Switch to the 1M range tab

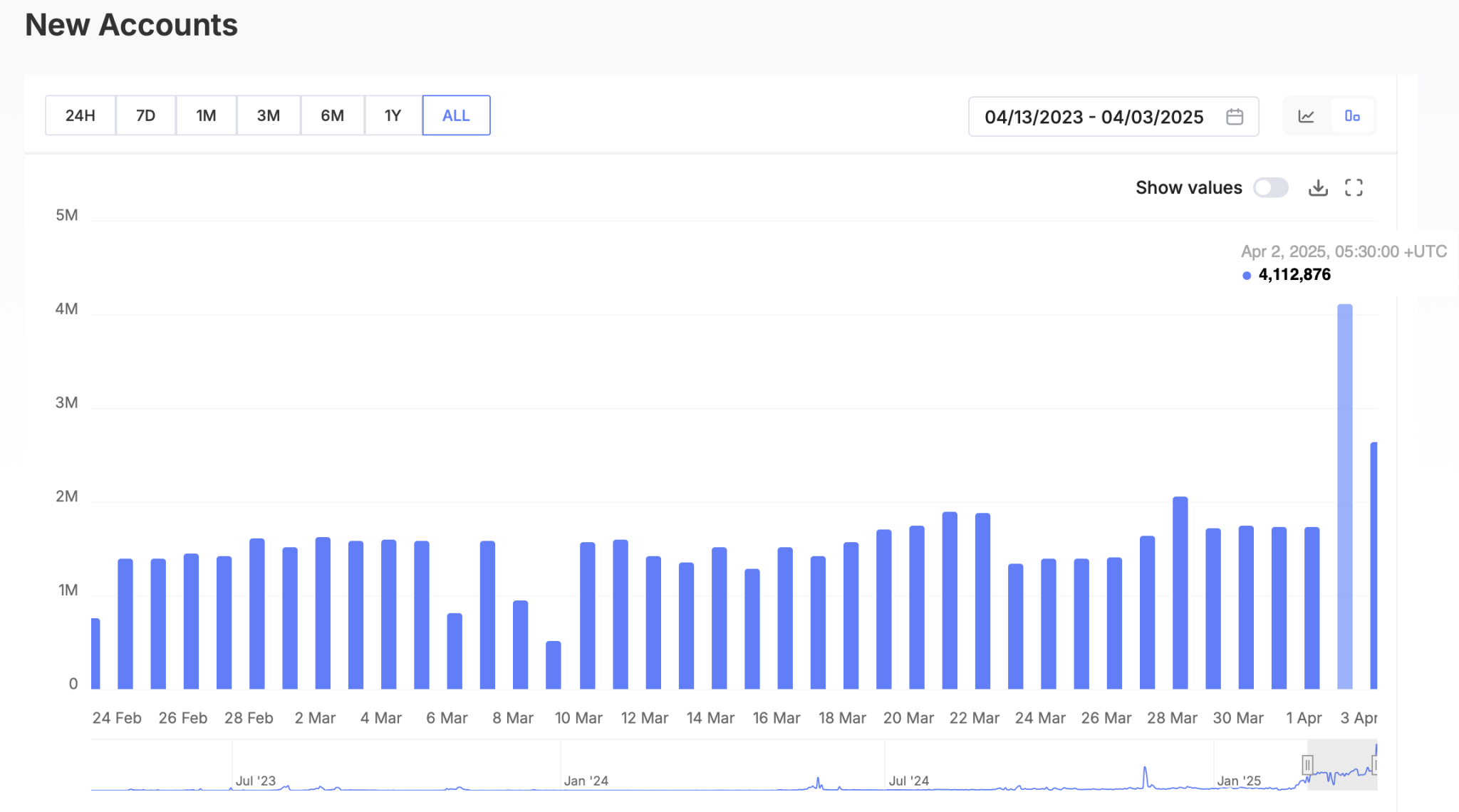206,115
